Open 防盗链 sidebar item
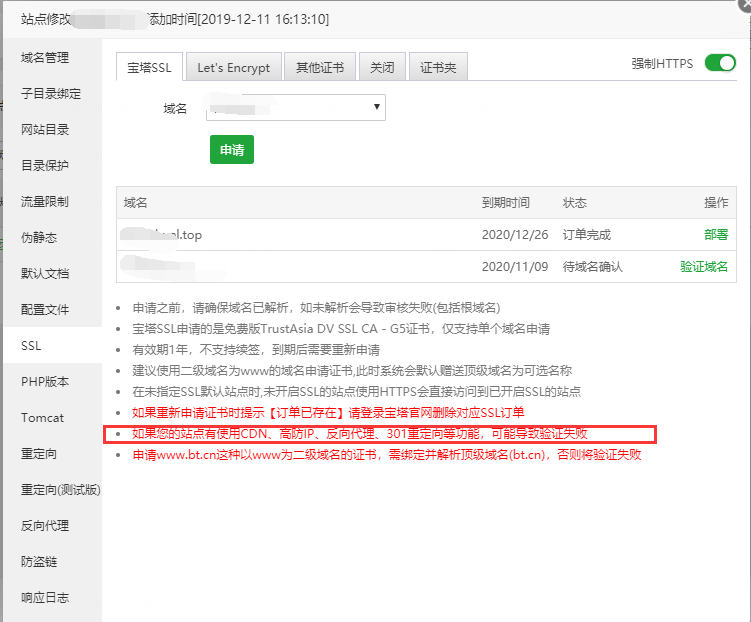751x622 pixels. [x=39, y=562]
